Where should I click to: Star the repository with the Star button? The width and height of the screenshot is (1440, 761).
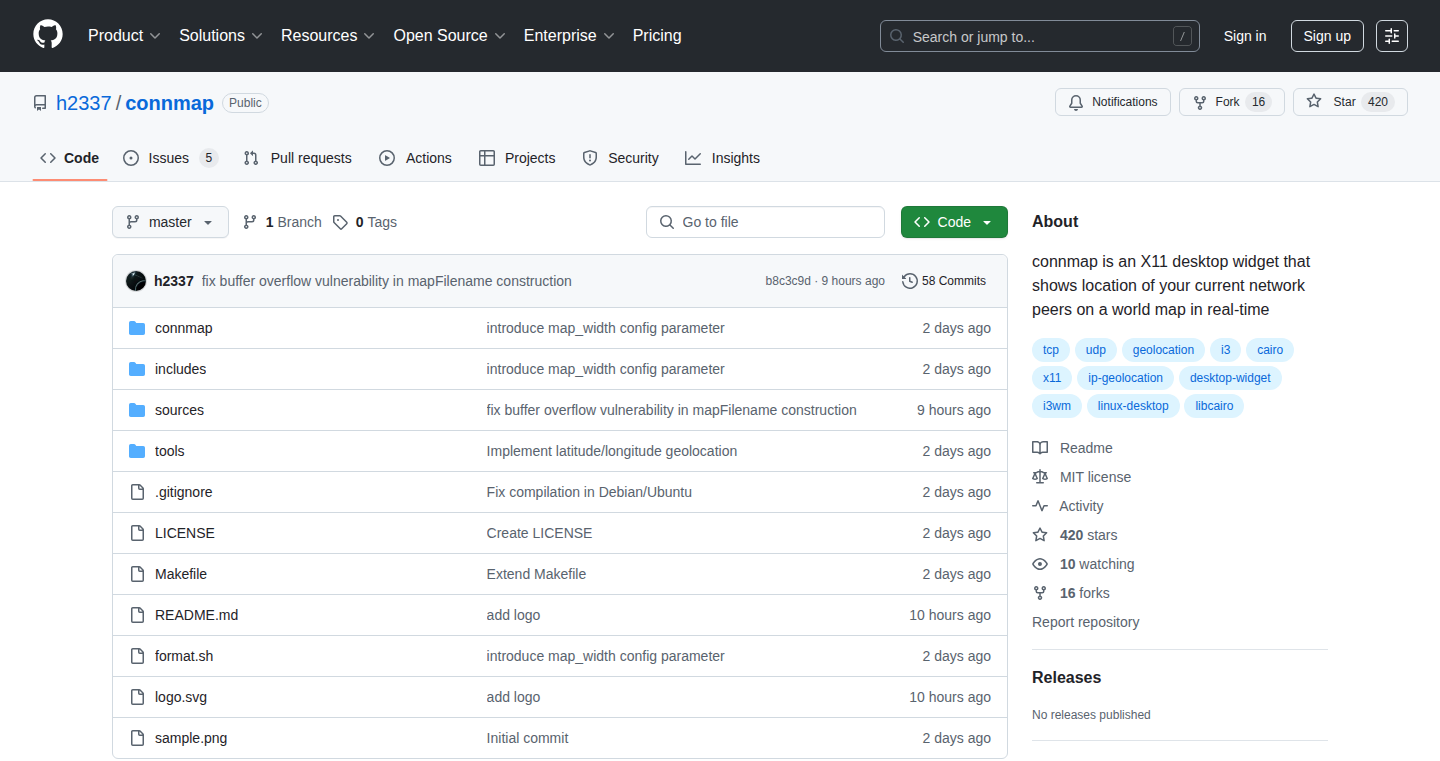[x=1350, y=102]
